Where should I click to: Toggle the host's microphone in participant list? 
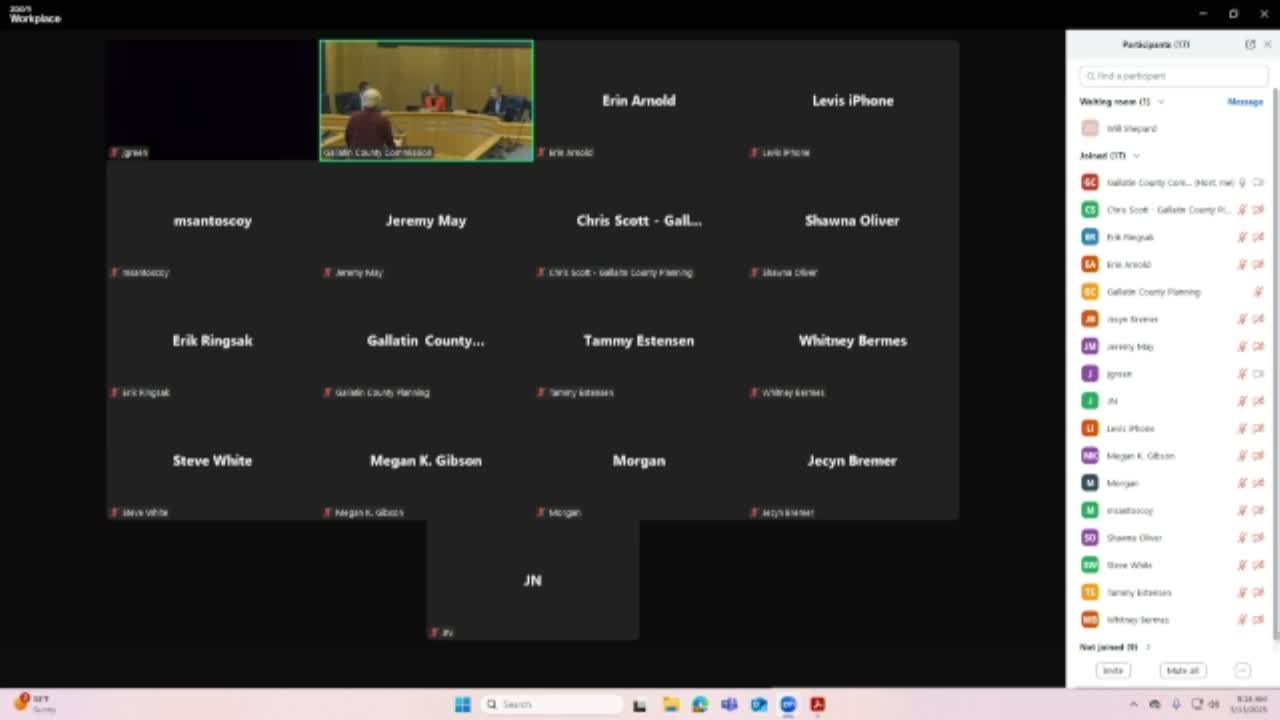pos(1242,182)
